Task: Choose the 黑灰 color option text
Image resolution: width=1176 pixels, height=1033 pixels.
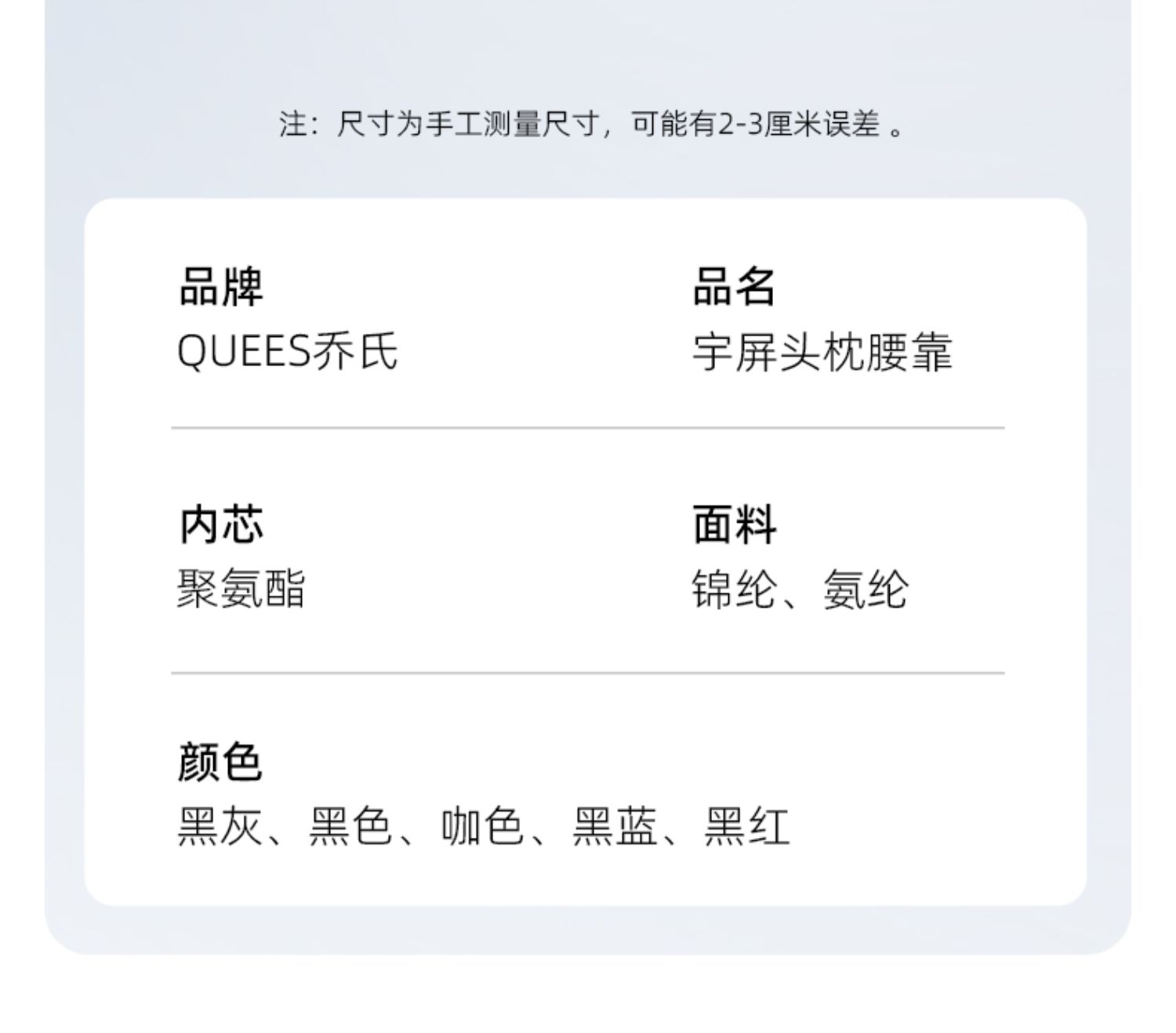Action: [x=220, y=827]
